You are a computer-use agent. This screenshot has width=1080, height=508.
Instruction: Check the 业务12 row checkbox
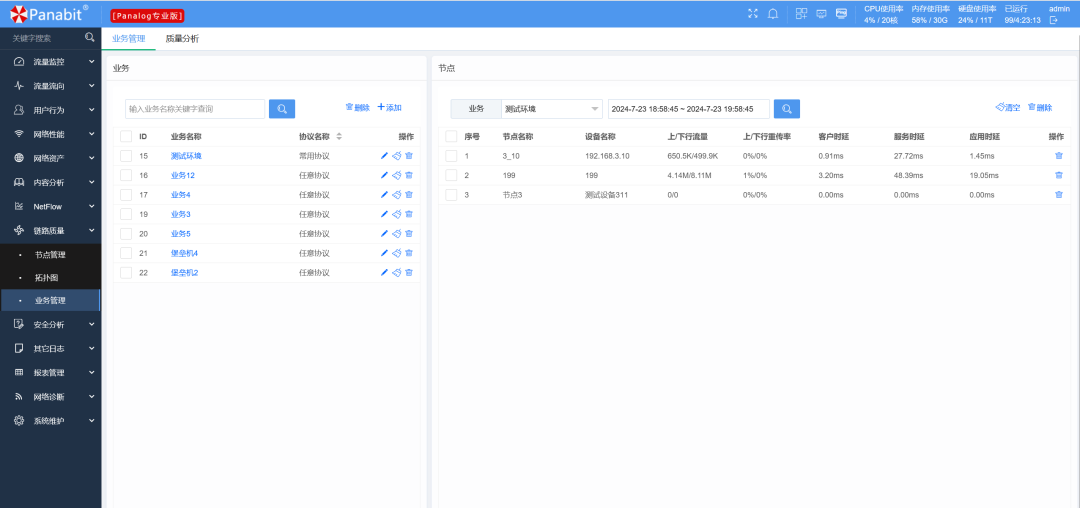pos(126,176)
